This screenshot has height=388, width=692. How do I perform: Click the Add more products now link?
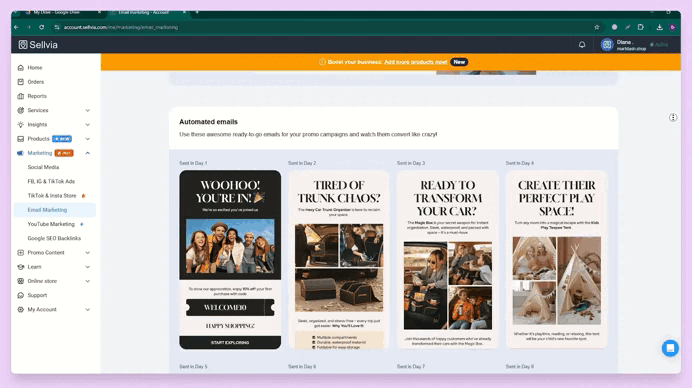coord(415,62)
